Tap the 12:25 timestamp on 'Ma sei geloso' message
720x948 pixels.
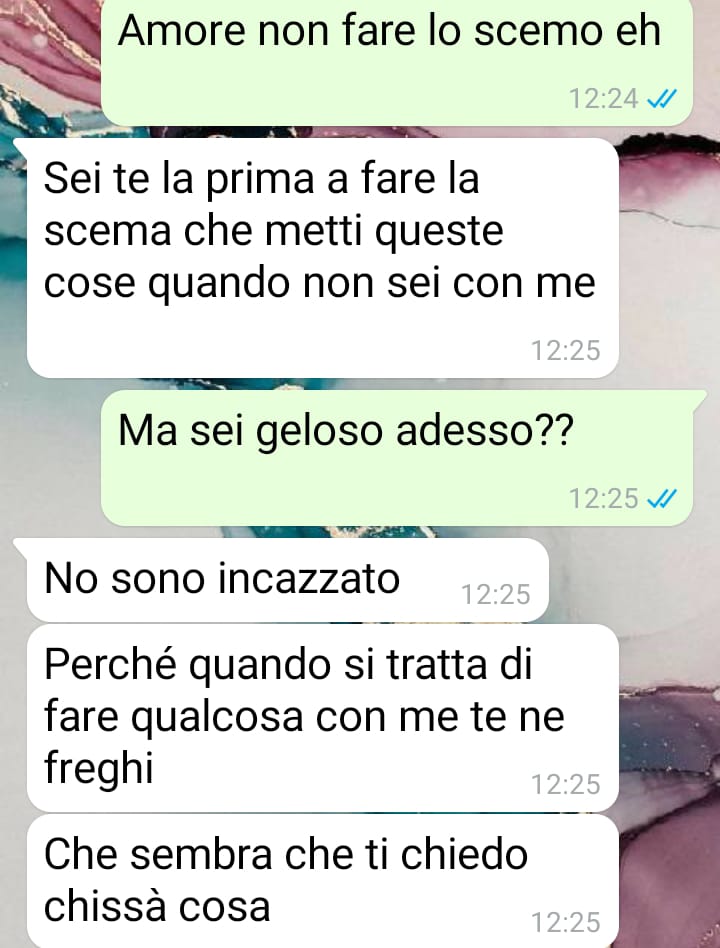[x=603, y=499]
